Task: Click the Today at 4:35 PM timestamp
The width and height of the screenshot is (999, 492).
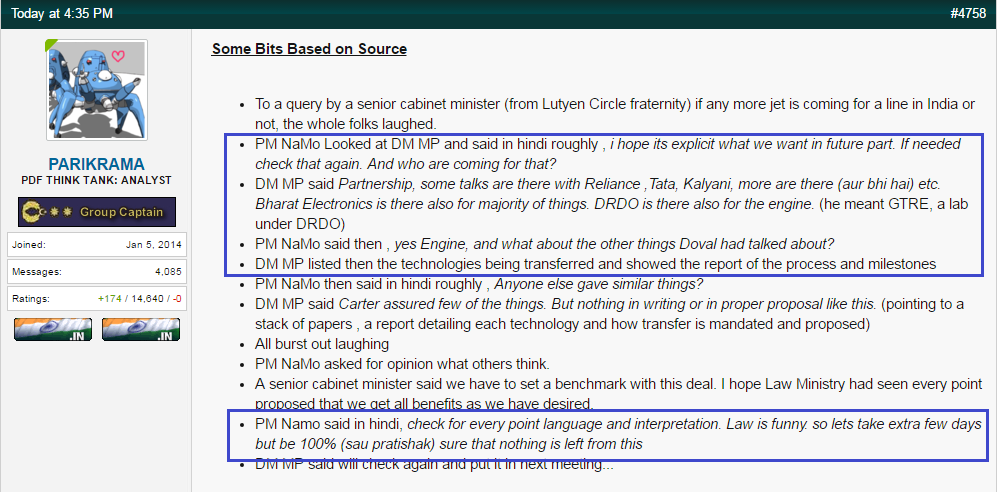Action: [62, 13]
